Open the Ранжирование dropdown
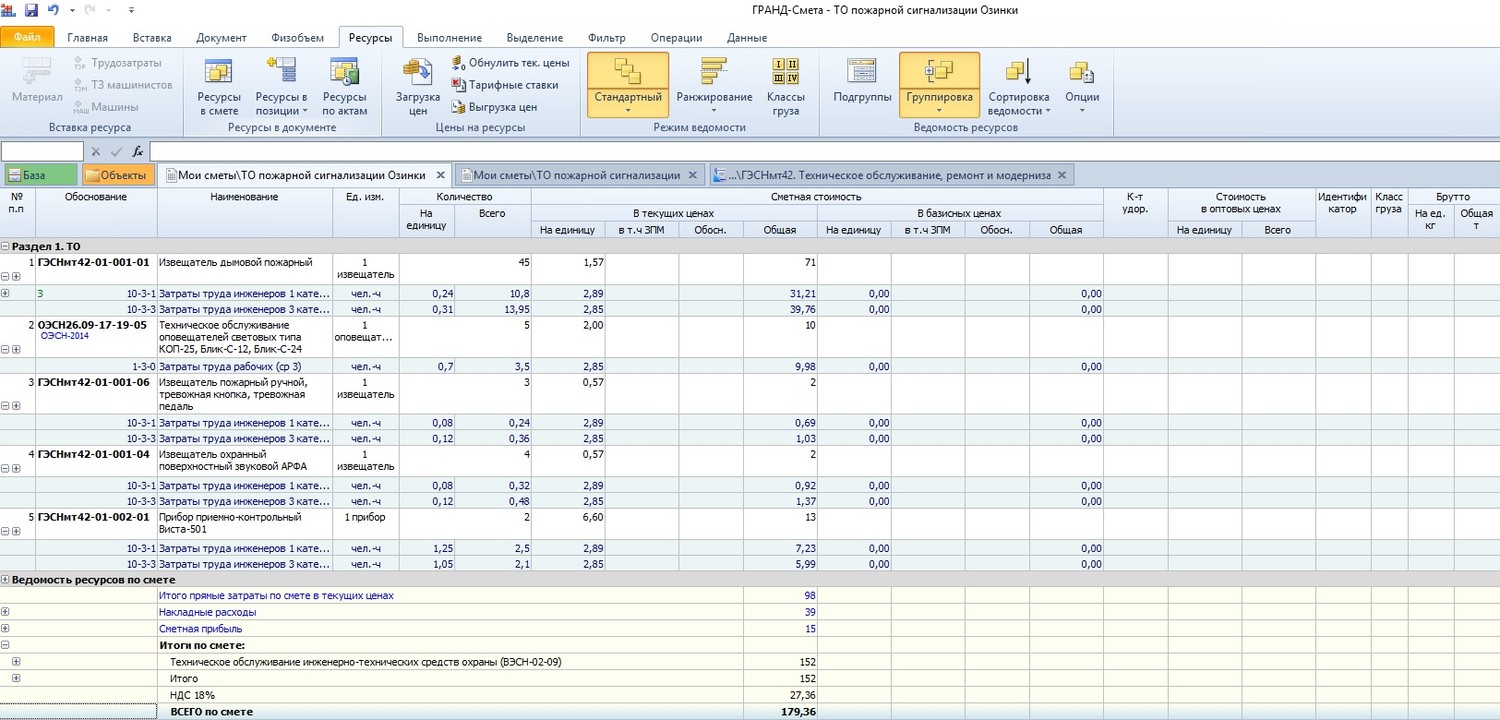The height and width of the screenshot is (720, 1500). (x=714, y=97)
